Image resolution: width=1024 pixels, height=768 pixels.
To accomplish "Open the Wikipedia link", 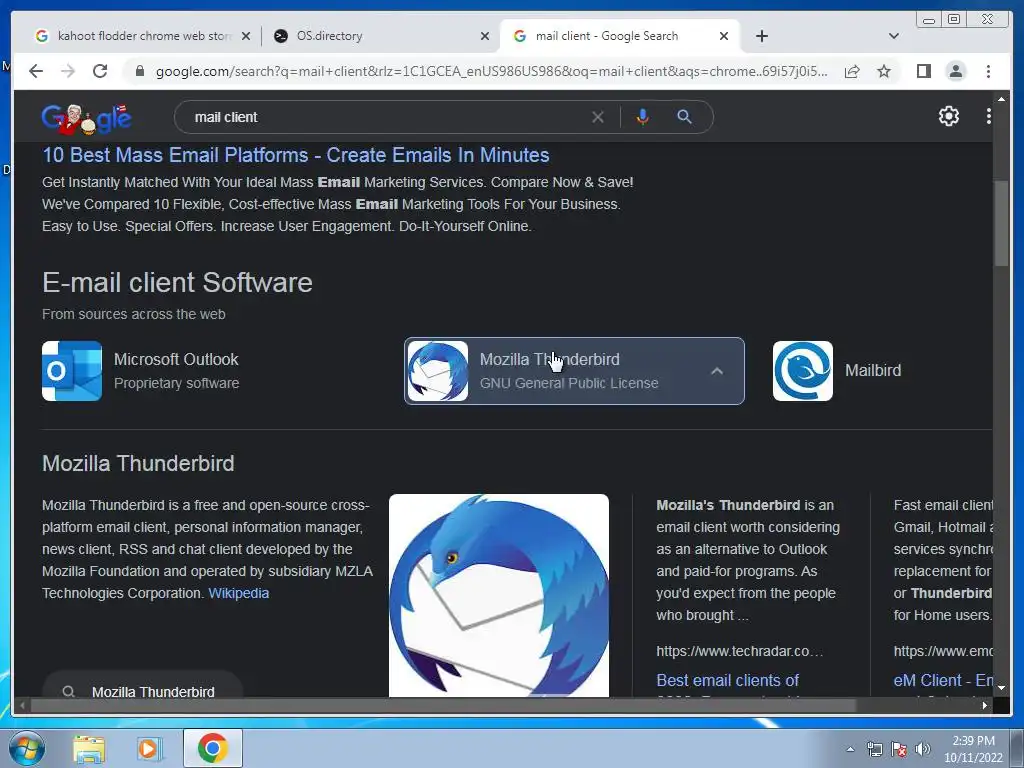I will point(238,593).
